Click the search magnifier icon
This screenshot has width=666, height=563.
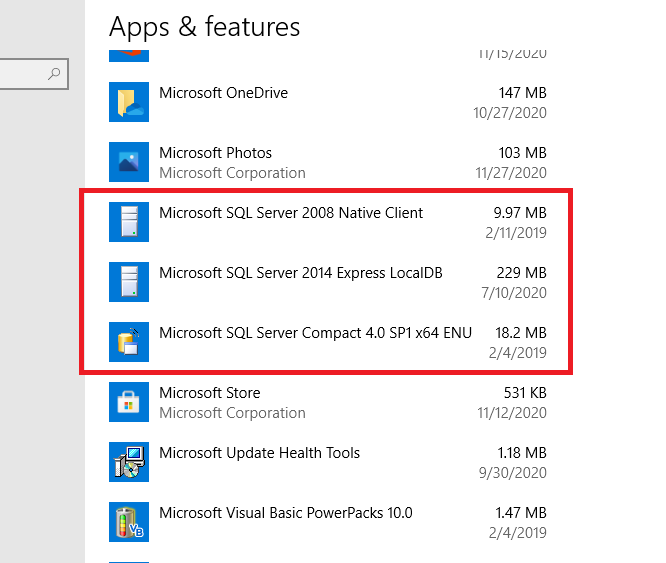coord(55,73)
